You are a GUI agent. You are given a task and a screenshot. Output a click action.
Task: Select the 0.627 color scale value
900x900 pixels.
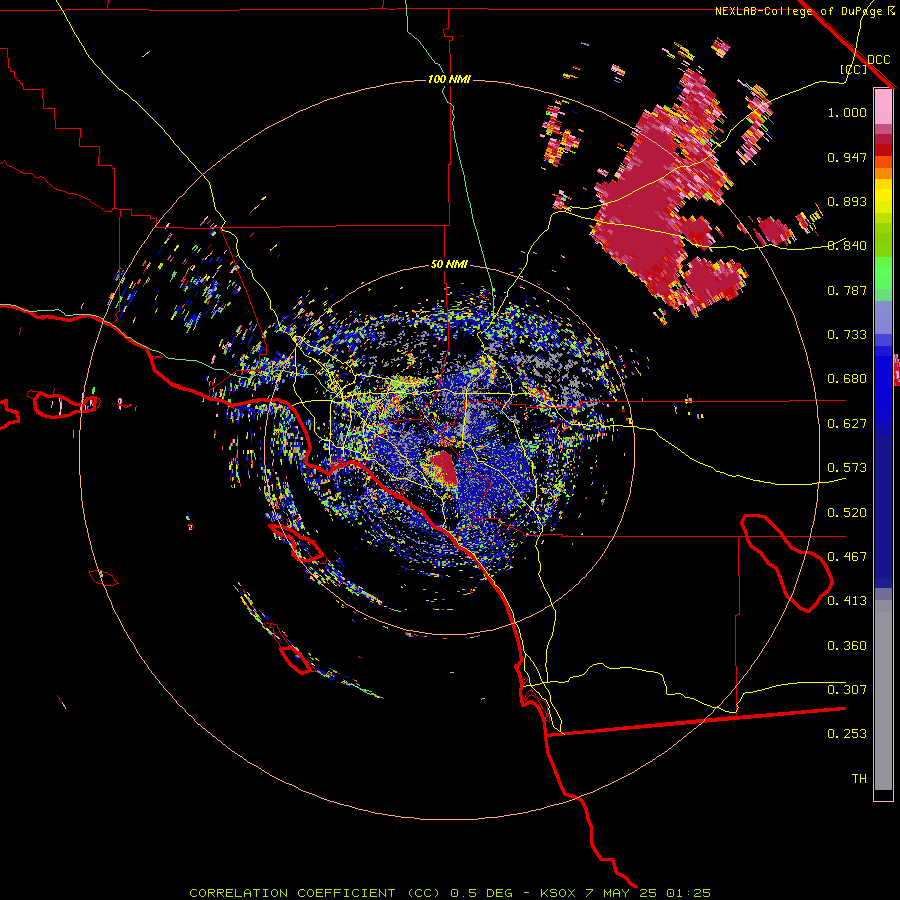tap(847, 424)
